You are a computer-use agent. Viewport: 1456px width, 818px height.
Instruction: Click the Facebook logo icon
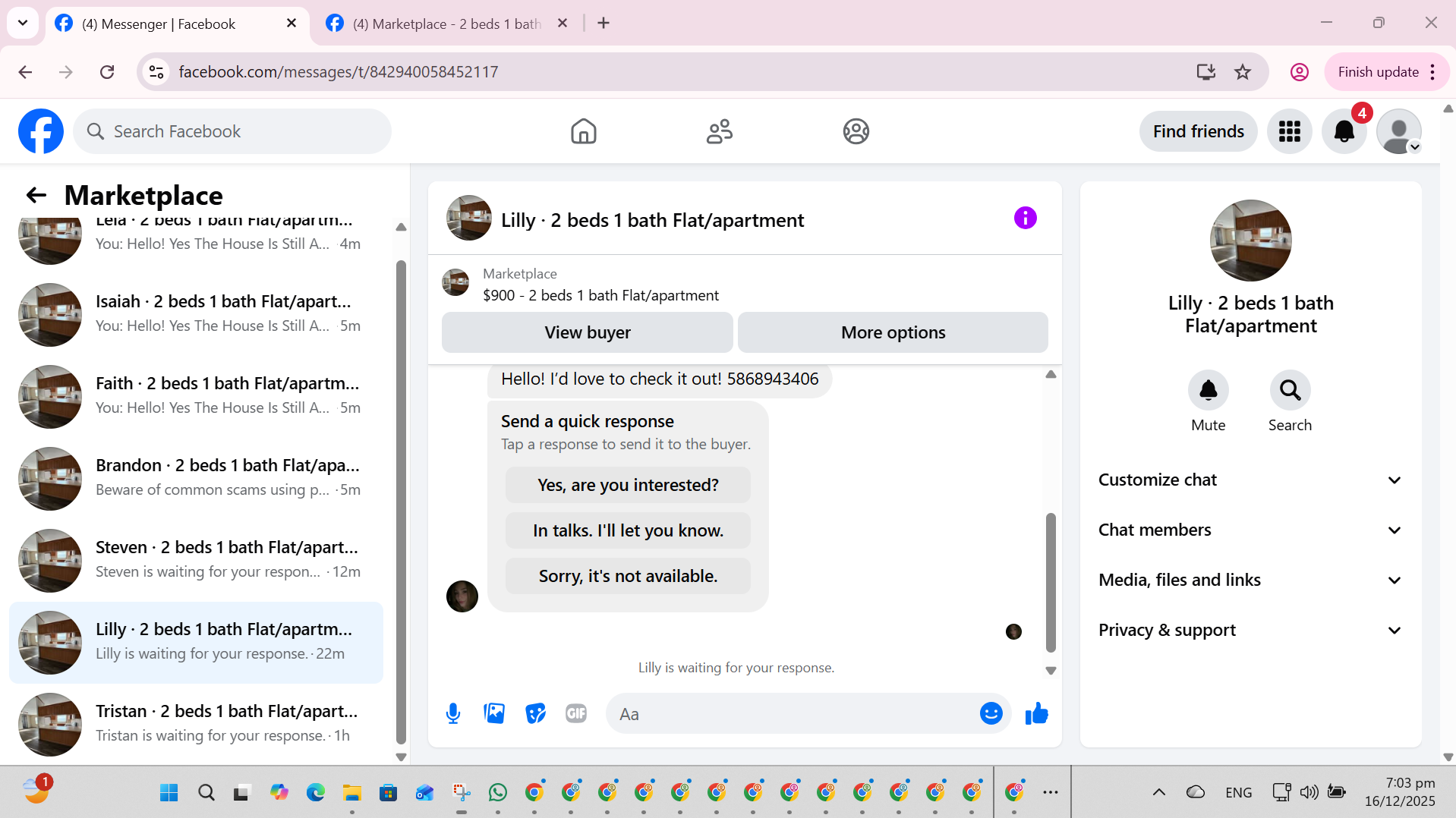[41, 131]
